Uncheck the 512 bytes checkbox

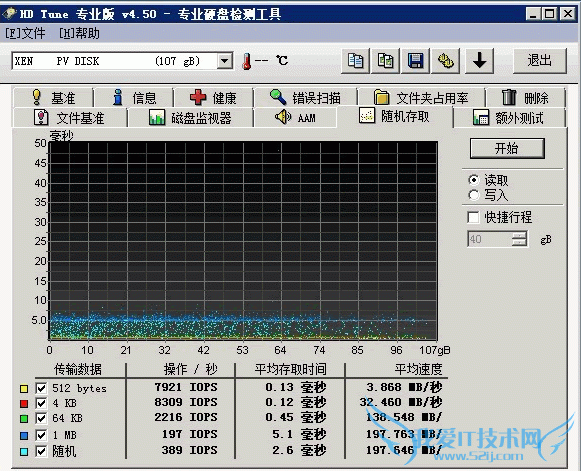pos(41,388)
